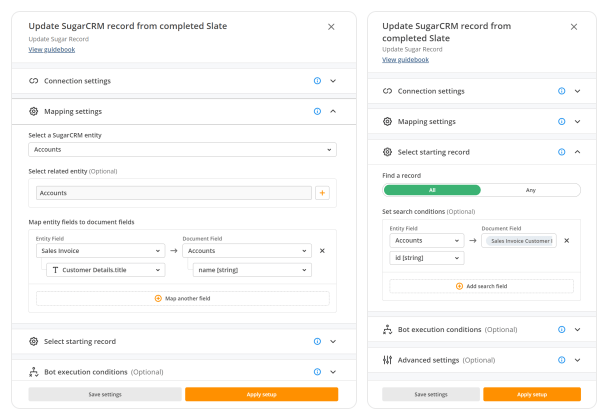608x420 pixels.
Task: Remove the Accounts search condition row
Action: [x=567, y=240]
